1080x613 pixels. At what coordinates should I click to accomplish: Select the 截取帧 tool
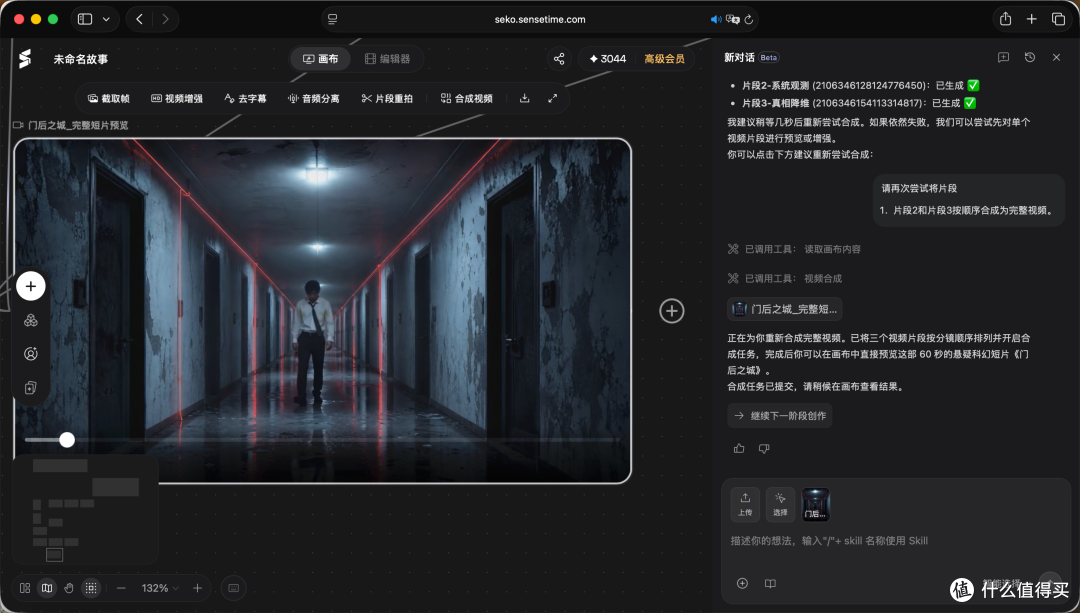click(109, 98)
